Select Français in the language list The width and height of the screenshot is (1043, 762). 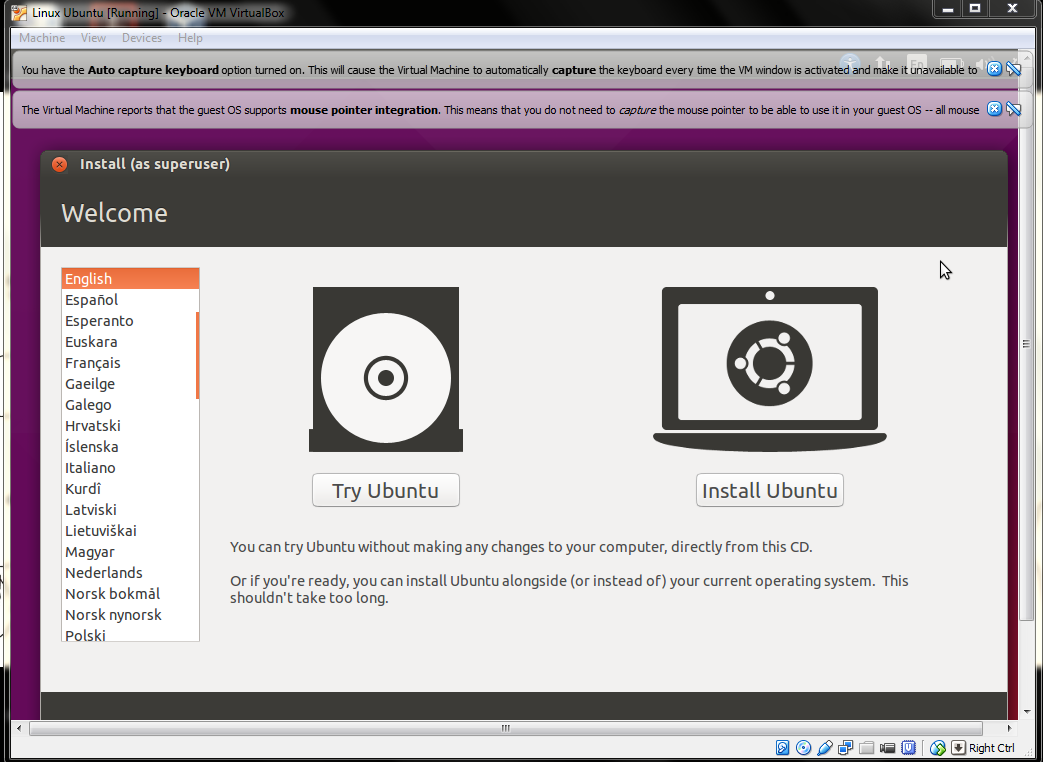pos(130,363)
